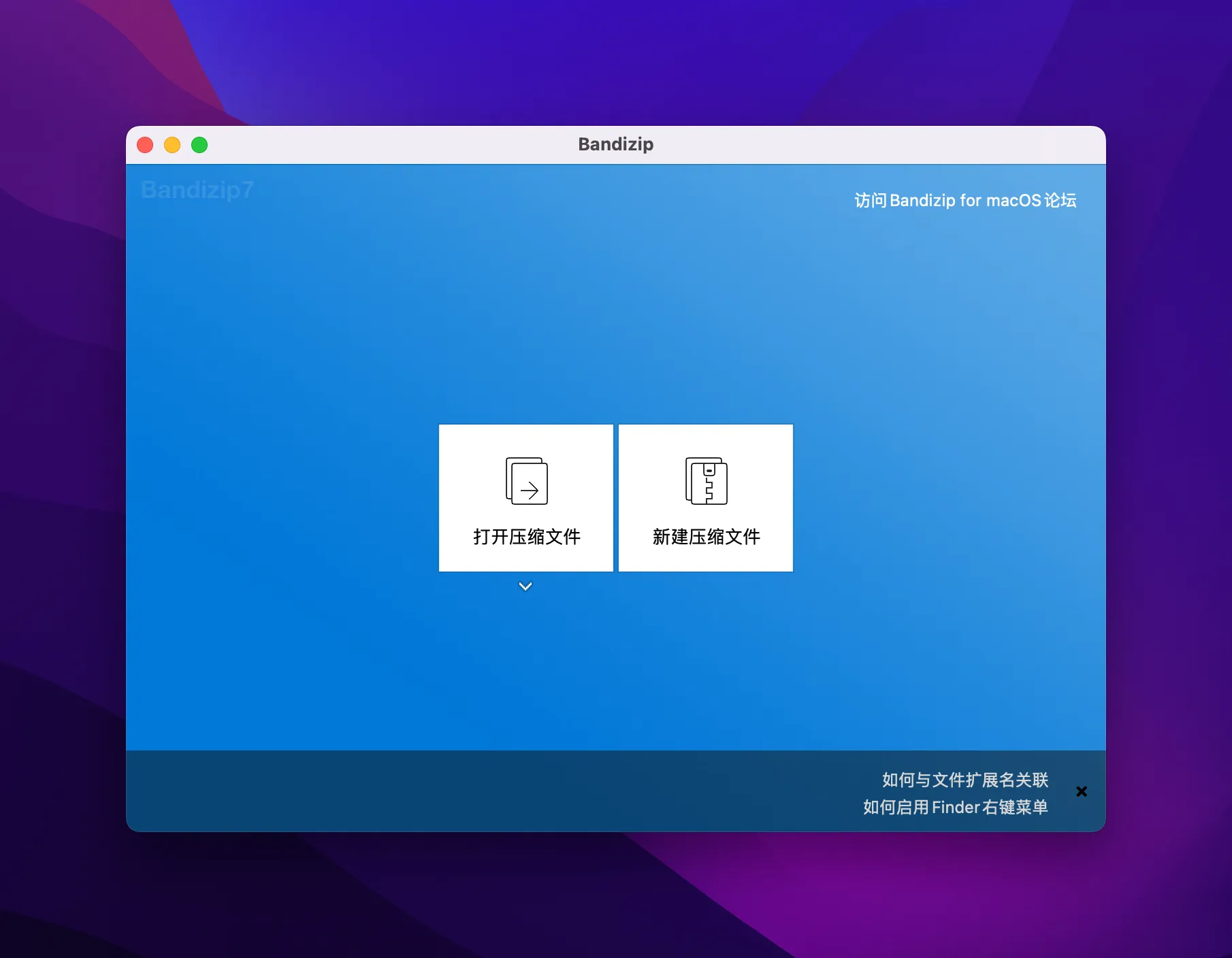Screen dimensions: 1232x958
Task: Minimize Bandizip using the yellow button
Action: [172, 145]
